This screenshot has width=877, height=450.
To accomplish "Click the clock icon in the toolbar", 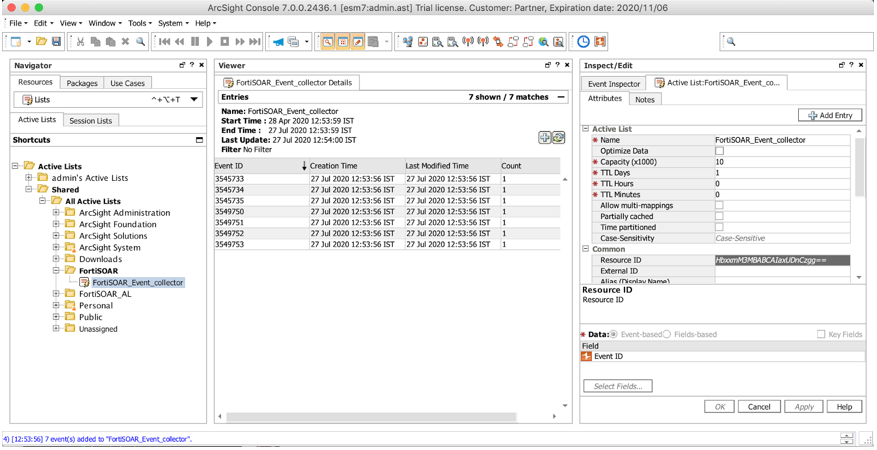I will (584, 42).
